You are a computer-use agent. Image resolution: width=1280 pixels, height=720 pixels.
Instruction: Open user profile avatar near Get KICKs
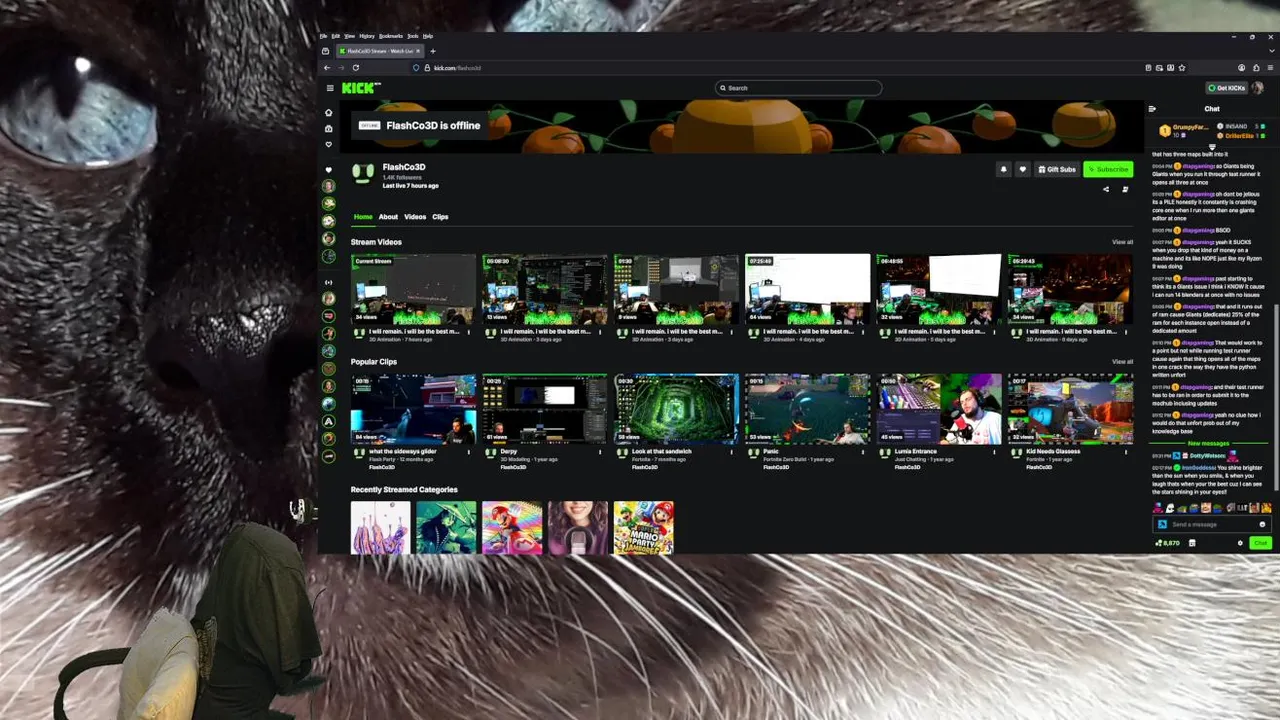1258,88
